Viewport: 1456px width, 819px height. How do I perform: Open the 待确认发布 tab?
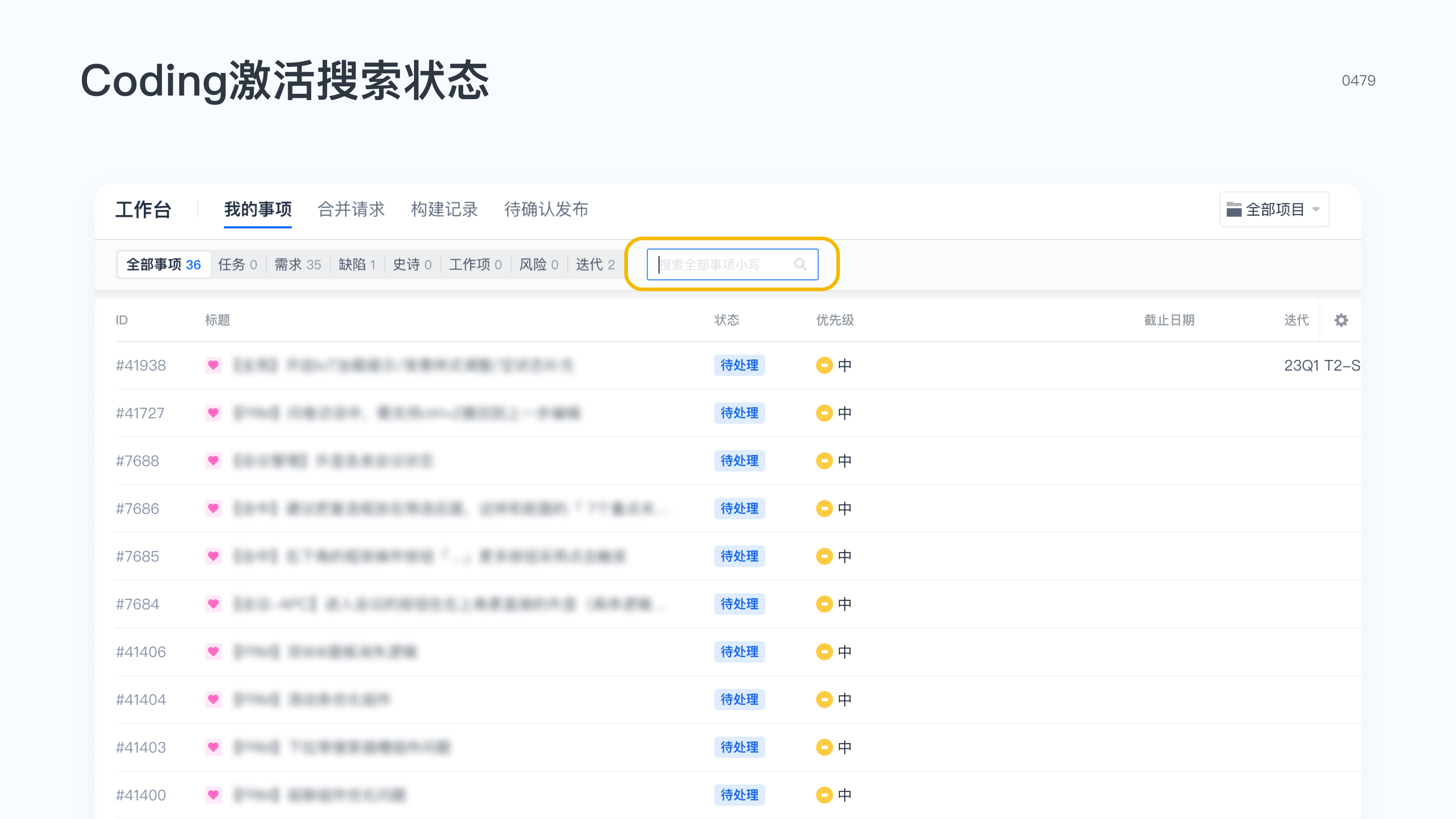coord(546,210)
